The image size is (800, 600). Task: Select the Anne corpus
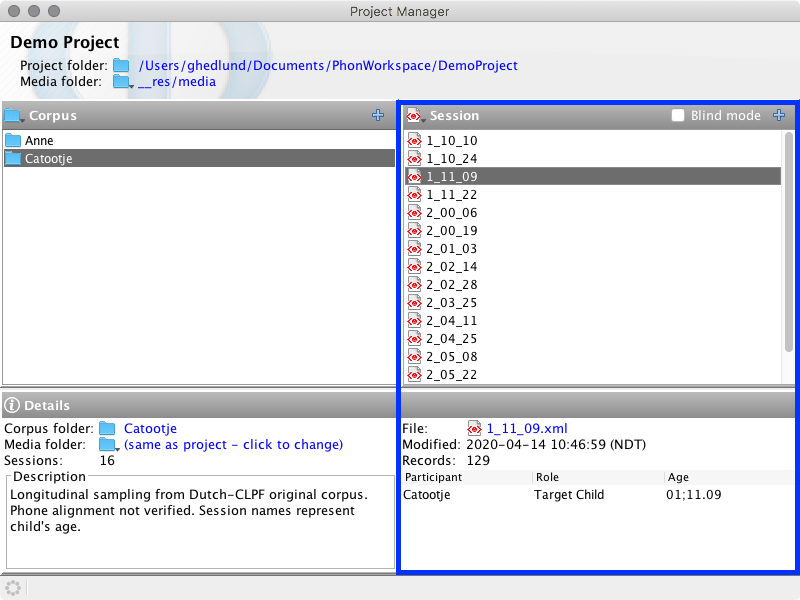tap(40, 141)
